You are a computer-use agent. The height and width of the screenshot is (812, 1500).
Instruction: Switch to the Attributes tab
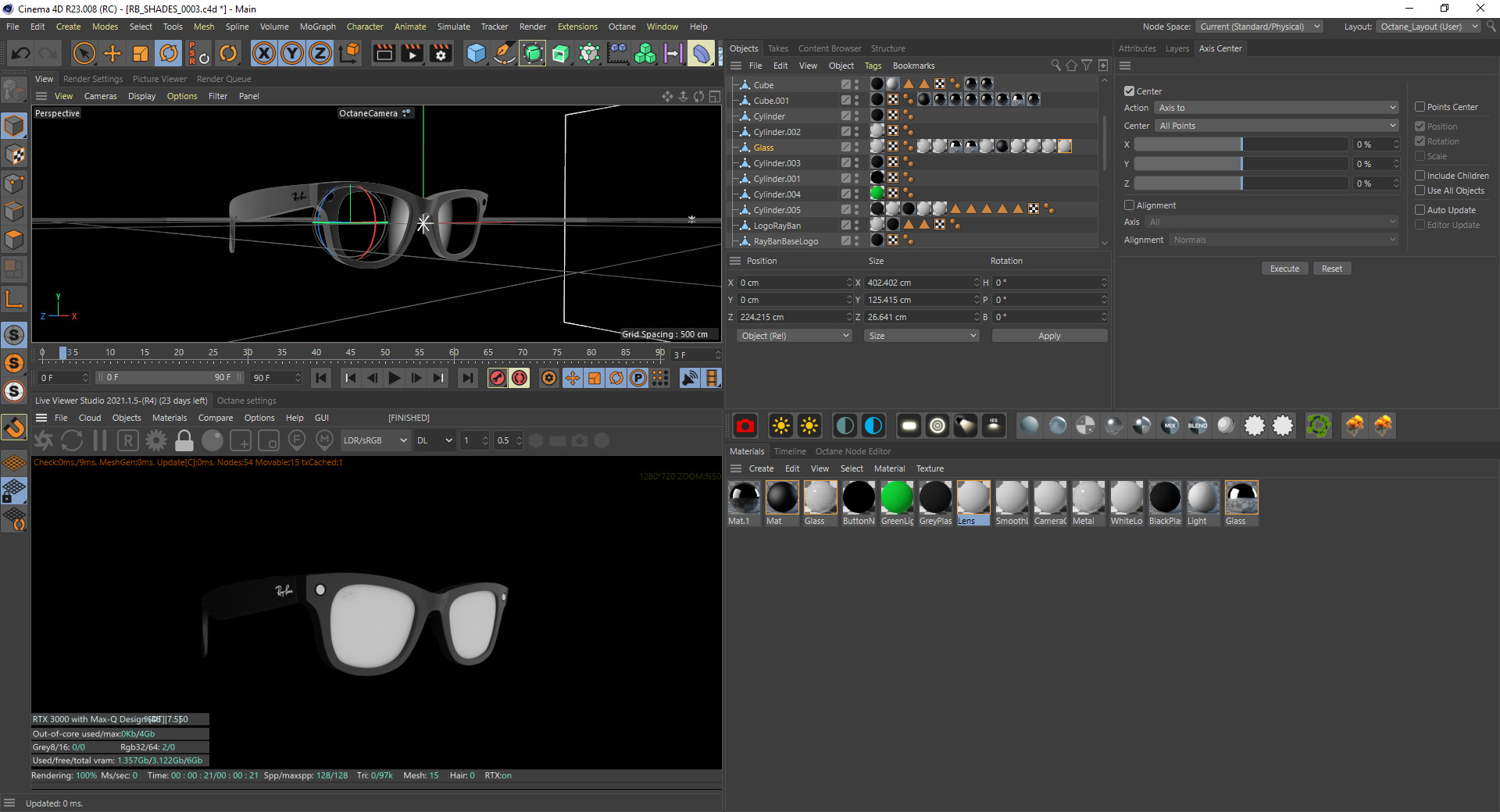[1137, 48]
